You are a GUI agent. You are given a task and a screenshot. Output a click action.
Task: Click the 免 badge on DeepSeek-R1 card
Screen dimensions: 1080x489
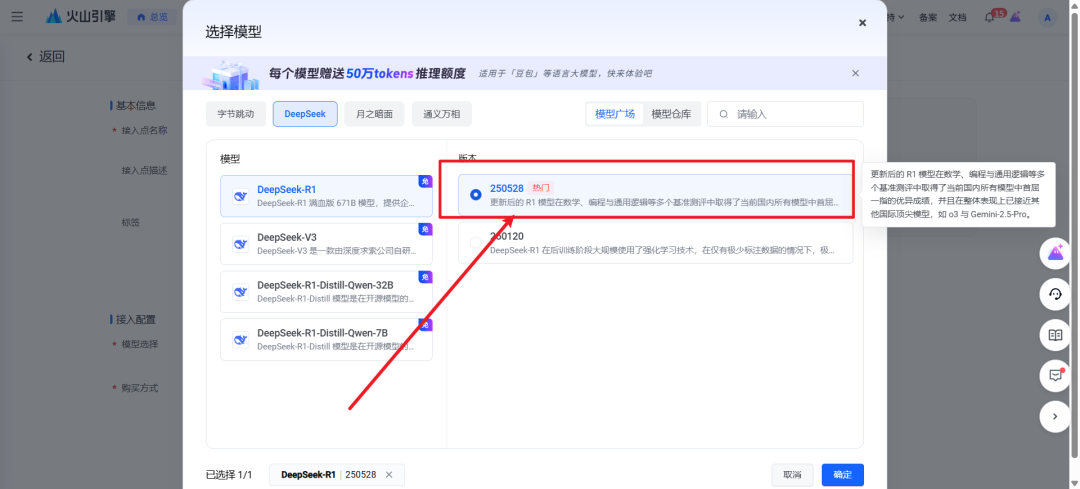pos(425,181)
